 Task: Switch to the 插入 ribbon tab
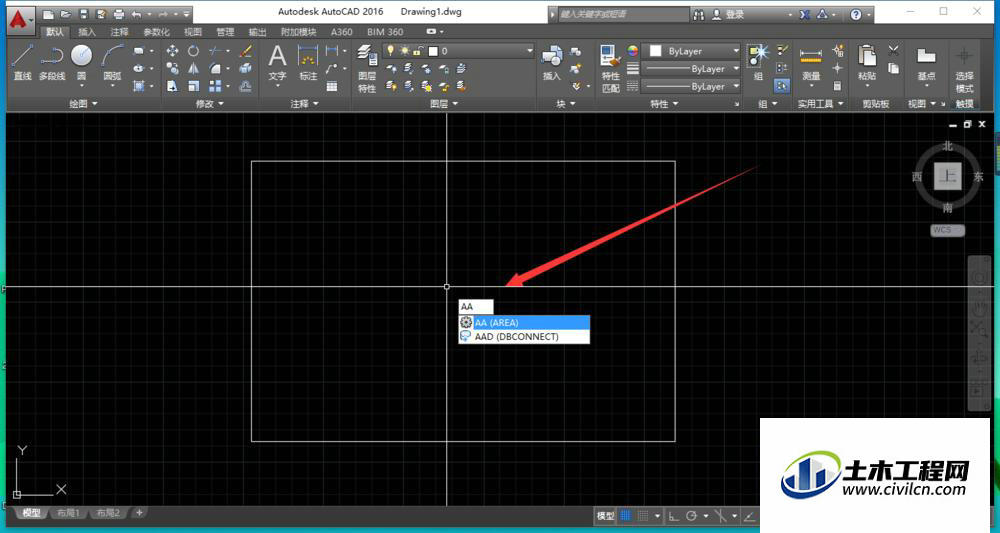pyautogui.click(x=87, y=32)
